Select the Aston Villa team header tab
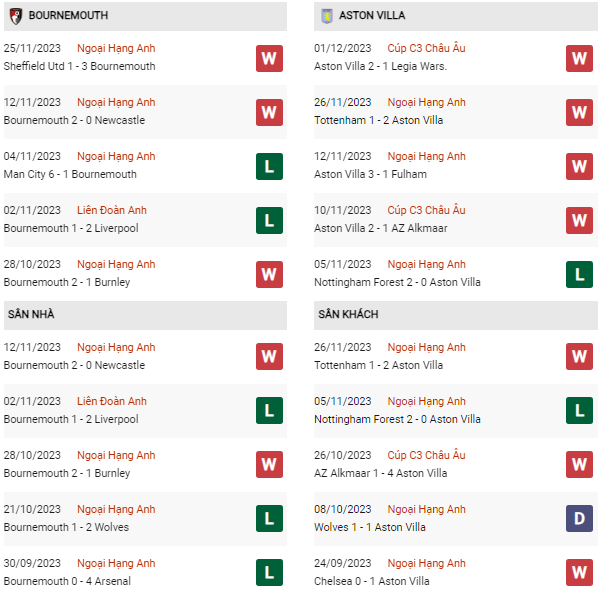This screenshot has width=600, height=593. pos(372,16)
